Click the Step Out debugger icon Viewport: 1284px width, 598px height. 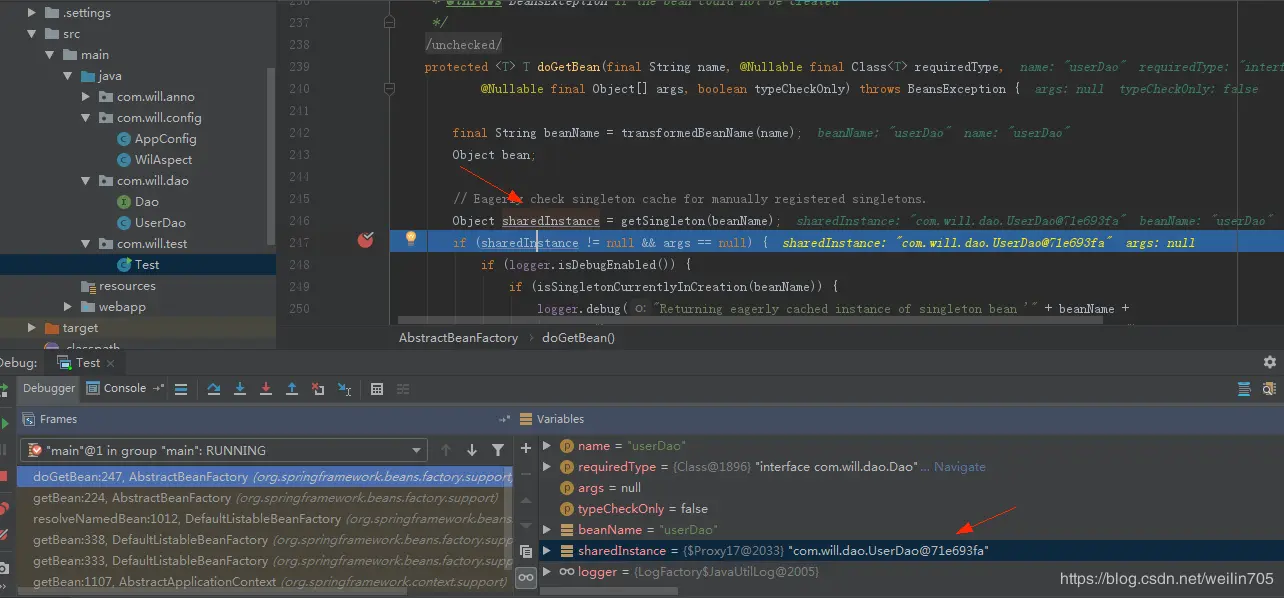click(292, 389)
